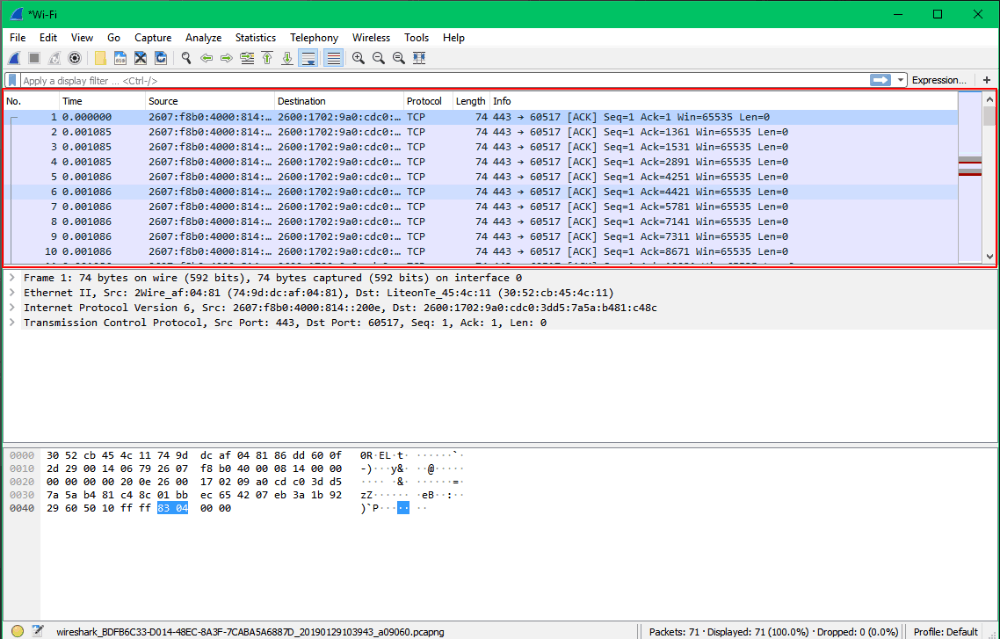
Task: Go to specified packet icon
Action: click(247, 58)
